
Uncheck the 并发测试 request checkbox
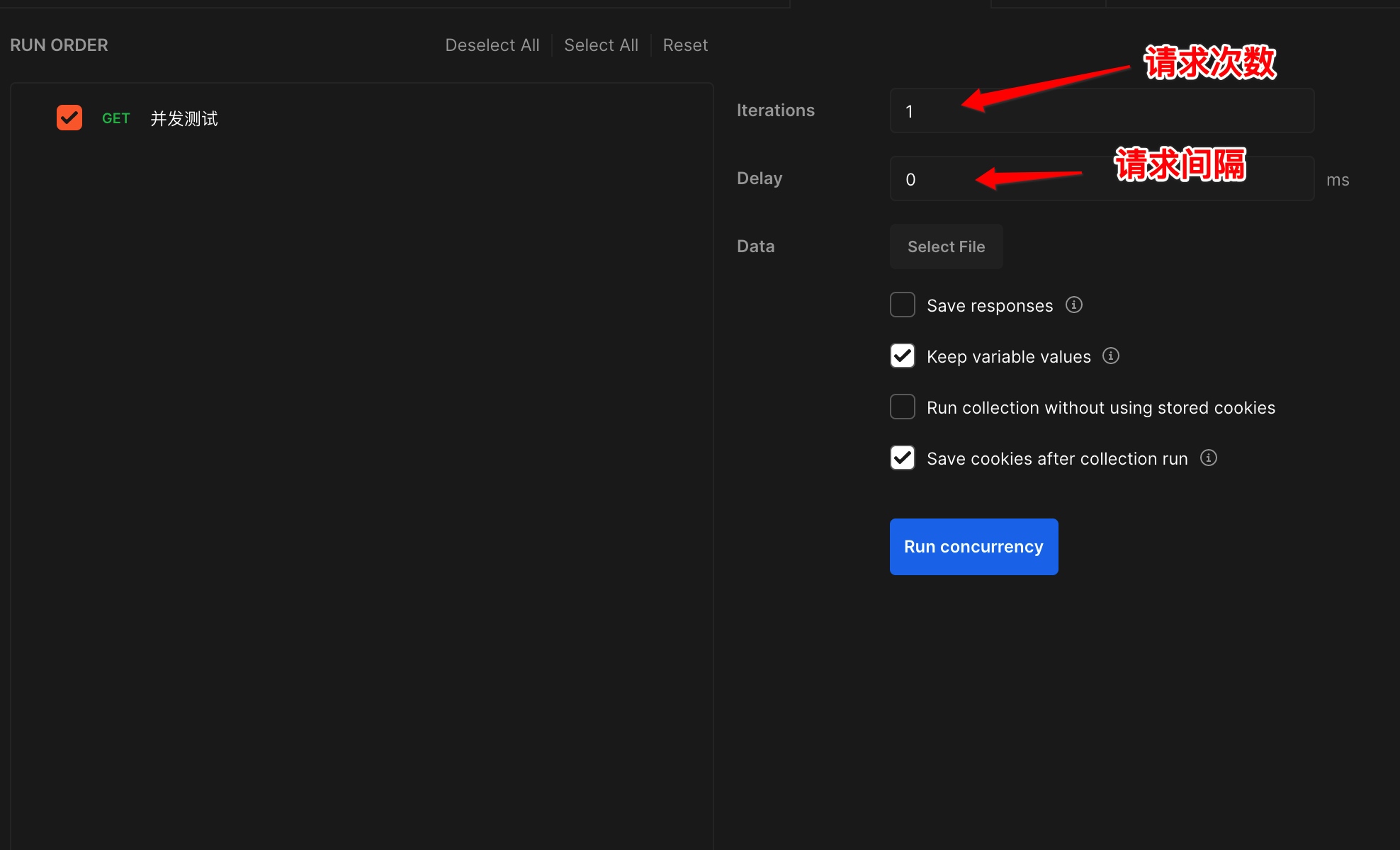point(69,118)
